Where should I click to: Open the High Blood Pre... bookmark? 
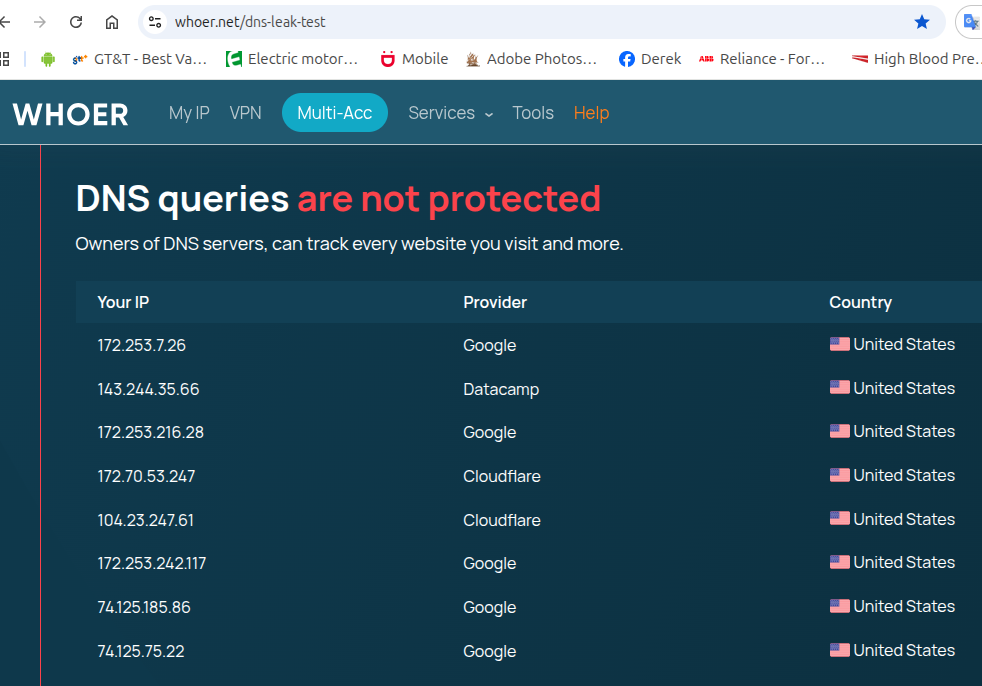pos(914,59)
